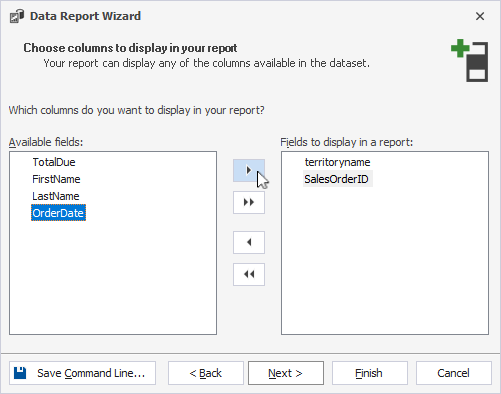Select territoryname in report fields list

click(337, 162)
